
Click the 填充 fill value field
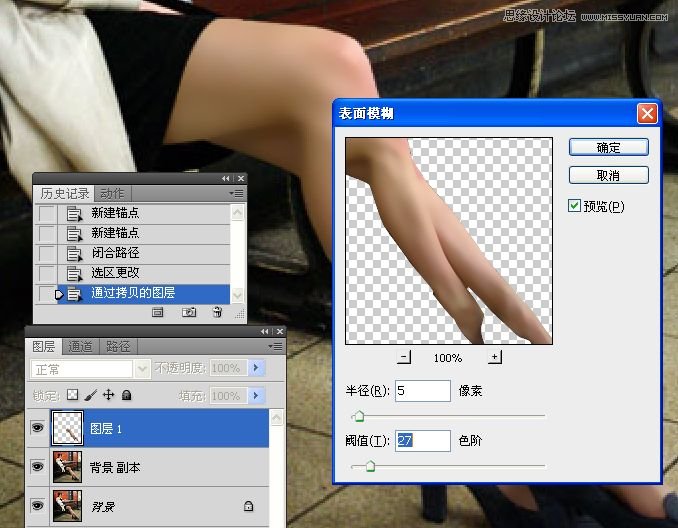[228, 396]
